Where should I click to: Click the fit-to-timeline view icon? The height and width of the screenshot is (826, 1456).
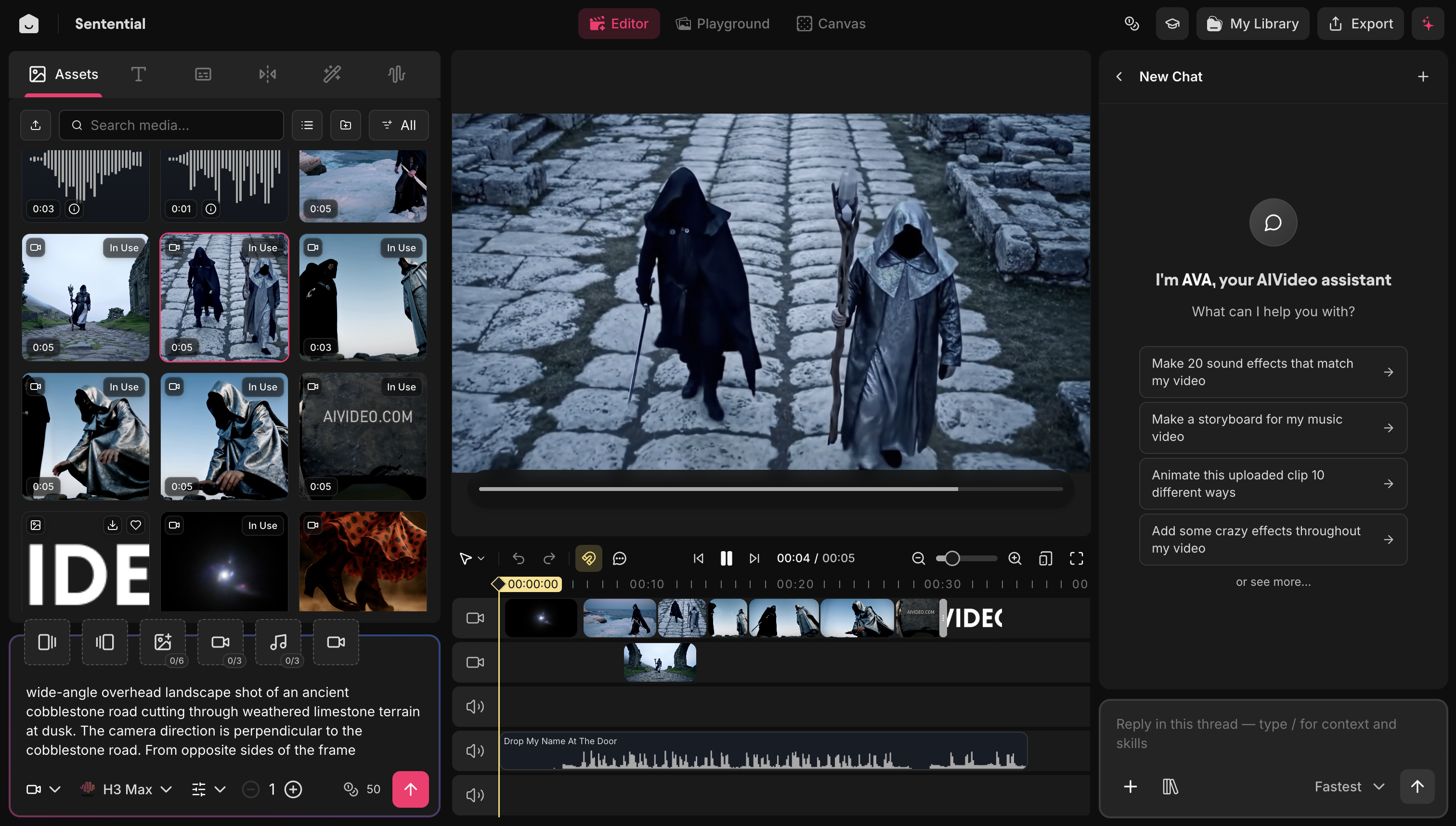[x=1046, y=558]
